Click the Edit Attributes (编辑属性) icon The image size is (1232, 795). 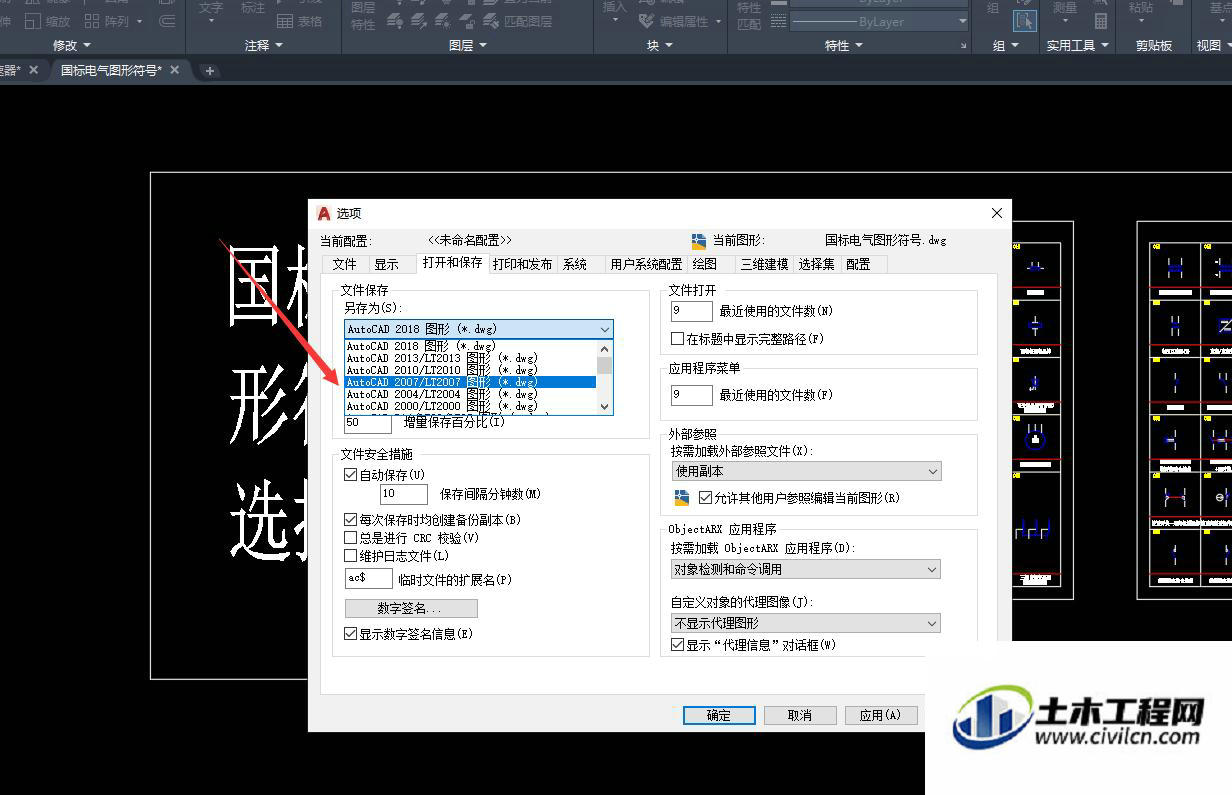[646, 20]
